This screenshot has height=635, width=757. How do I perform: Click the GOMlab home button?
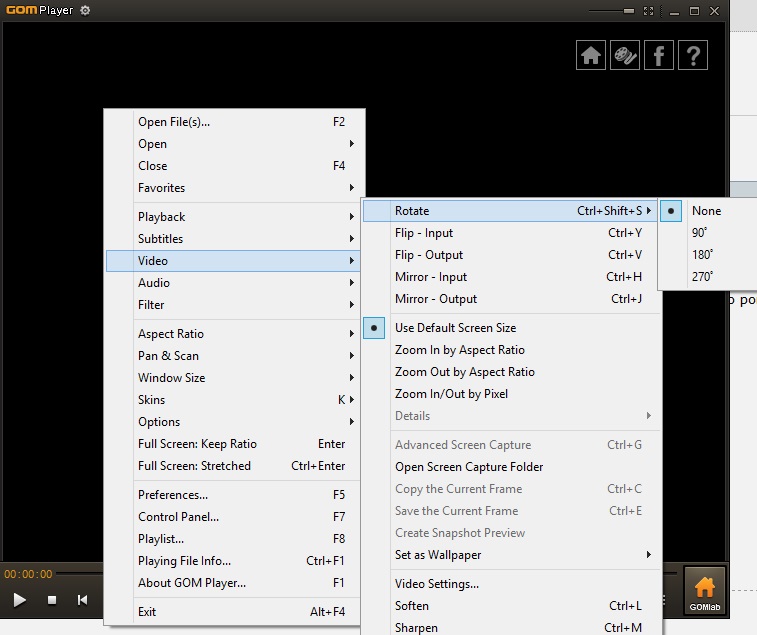pos(704,591)
